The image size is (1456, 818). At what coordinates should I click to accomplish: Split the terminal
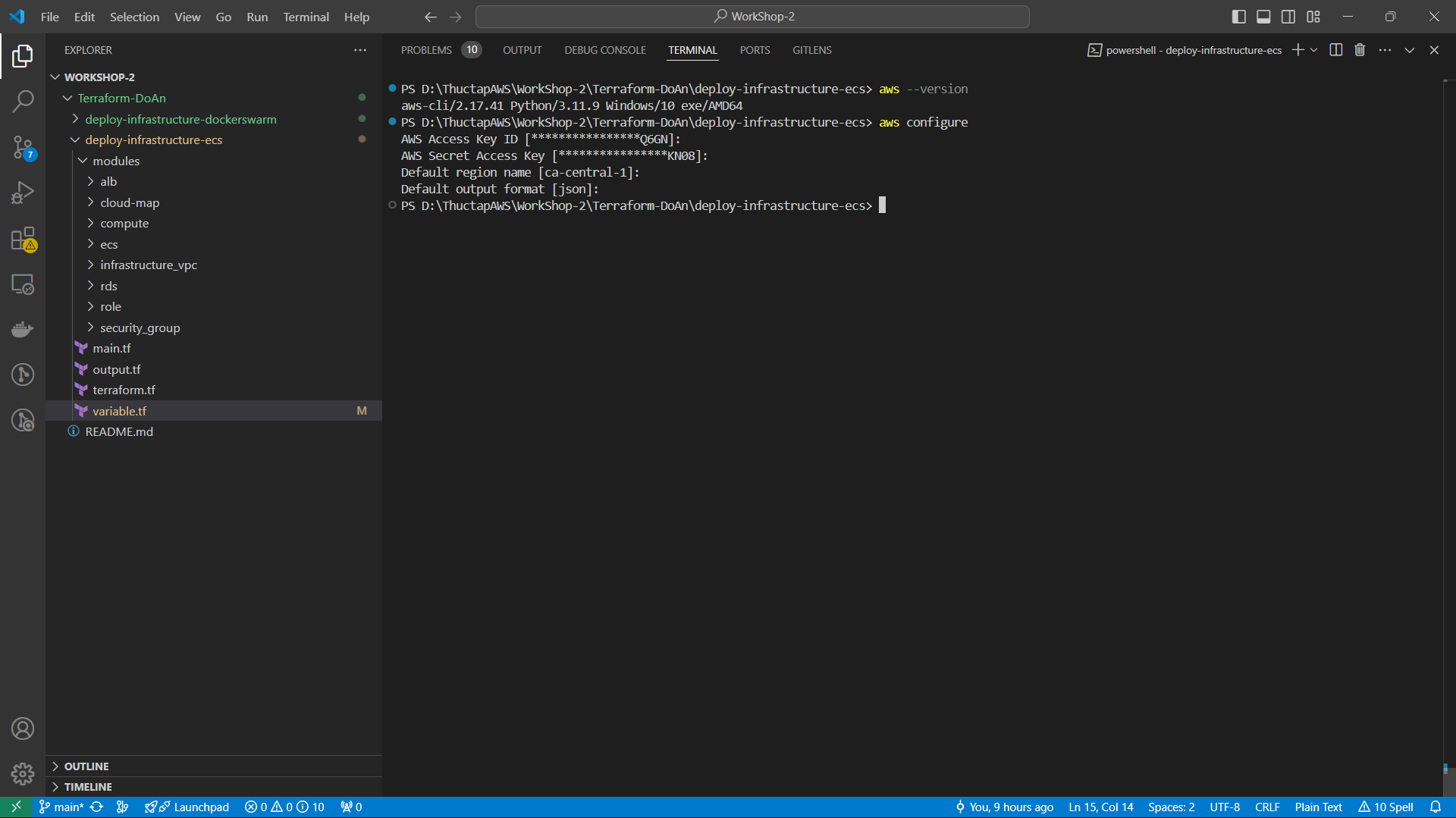click(1336, 50)
